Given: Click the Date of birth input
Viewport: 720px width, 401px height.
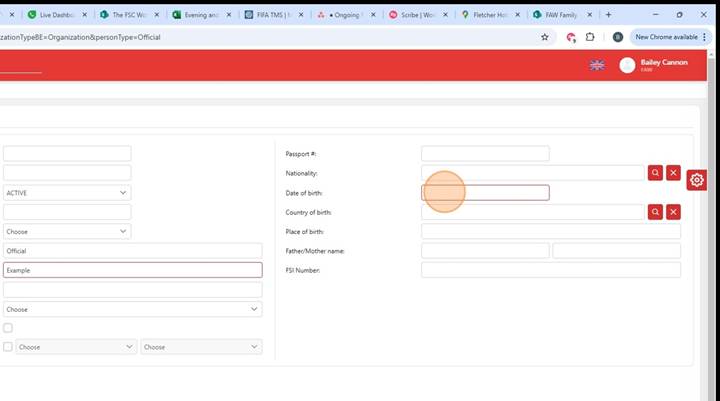Looking at the screenshot, I should coord(485,192).
